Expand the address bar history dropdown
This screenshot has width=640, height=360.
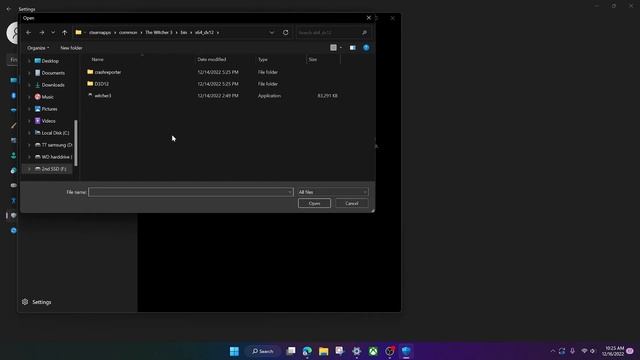(272, 32)
